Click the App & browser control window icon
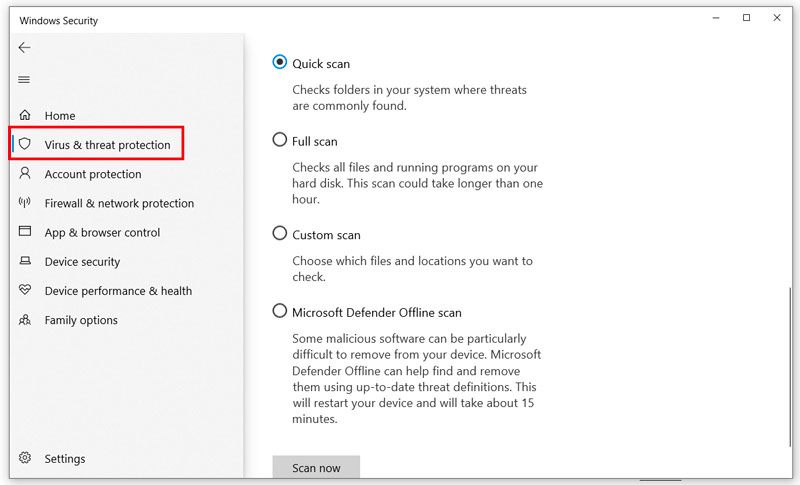 (24, 231)
